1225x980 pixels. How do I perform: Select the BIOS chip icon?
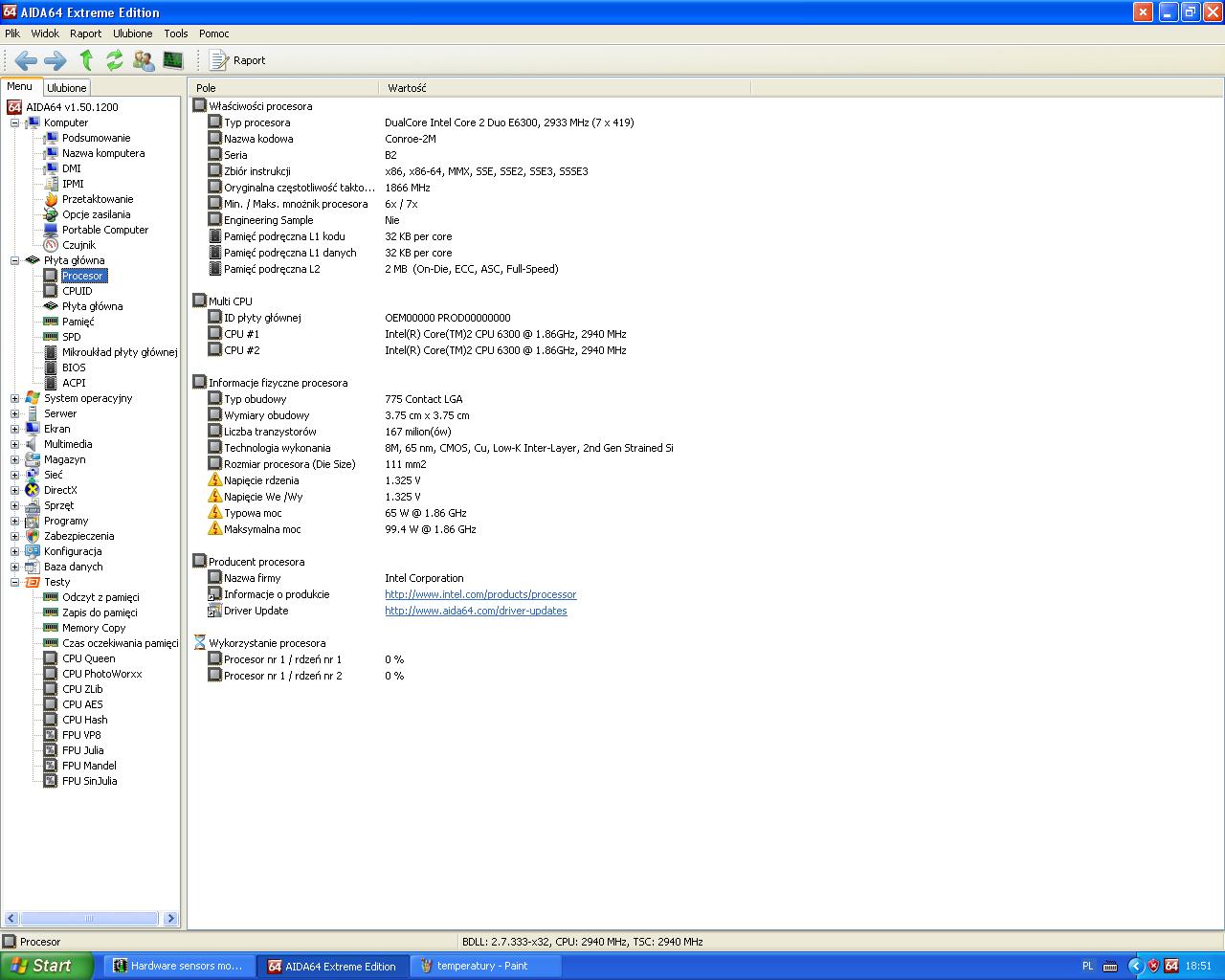(x=51, y=367)
